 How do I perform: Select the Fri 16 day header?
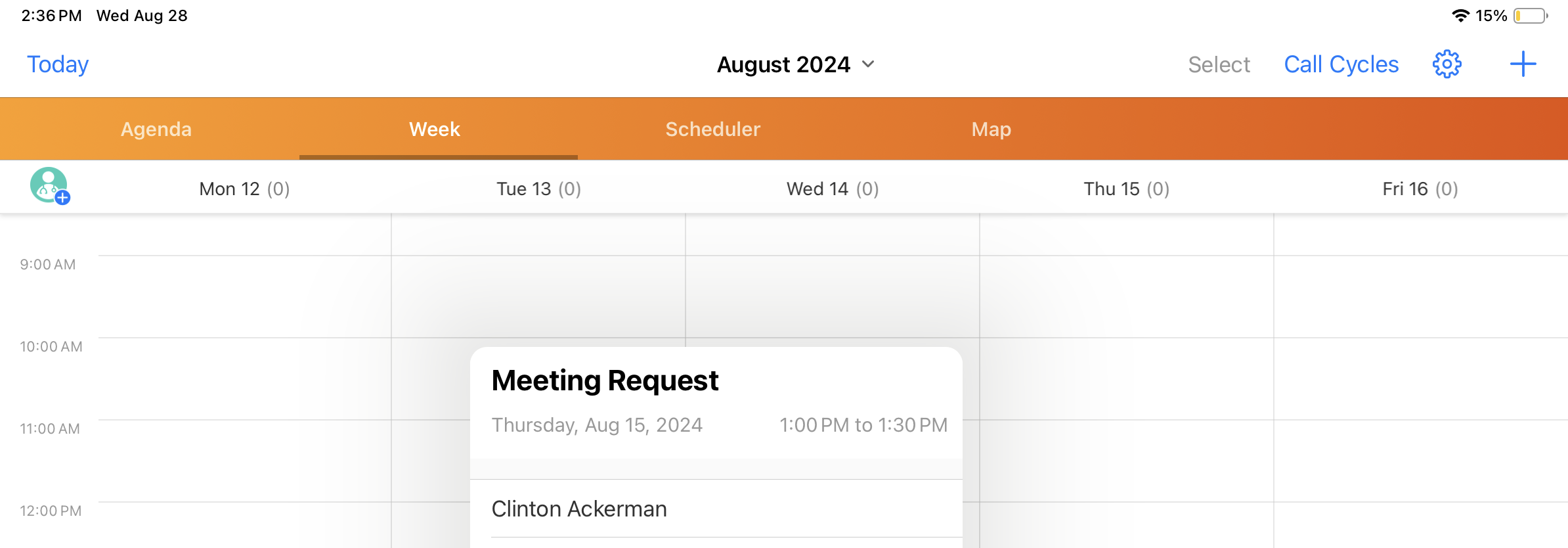[1420, 189]
